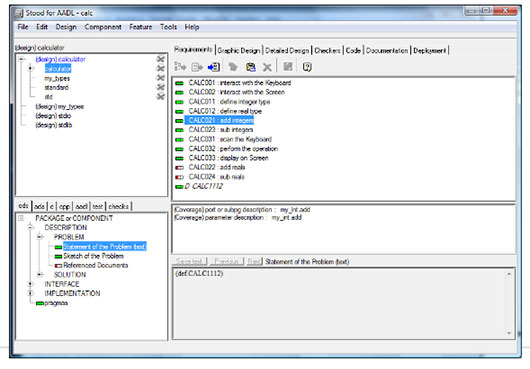Click the Save text button

coord(189,262)
